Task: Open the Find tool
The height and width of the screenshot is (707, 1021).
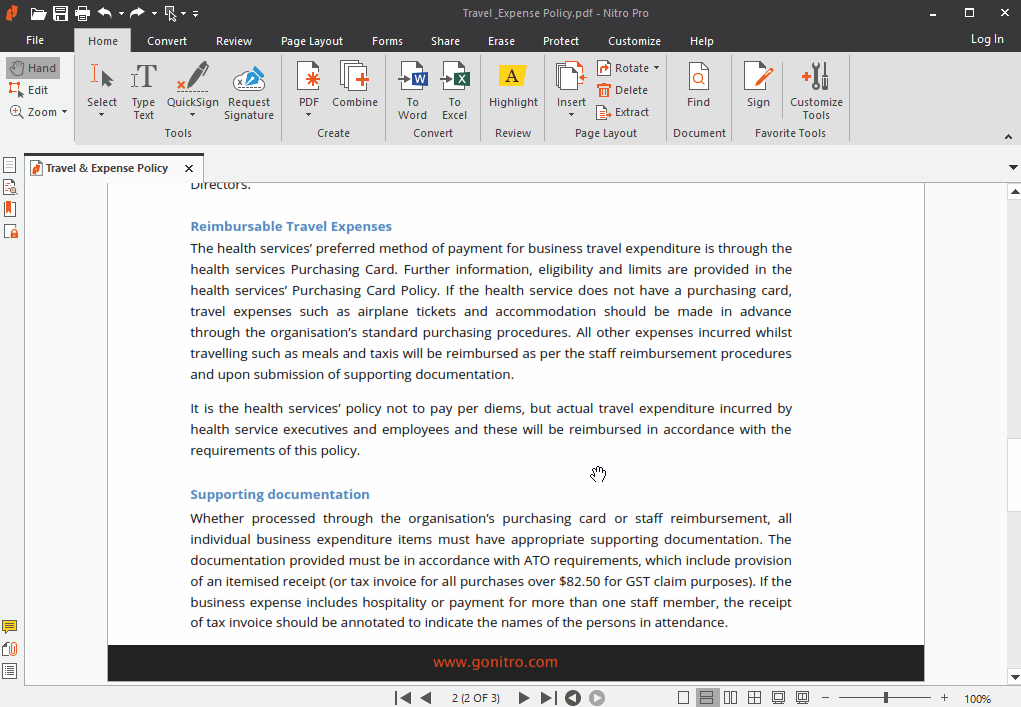Action: [699, 90]
